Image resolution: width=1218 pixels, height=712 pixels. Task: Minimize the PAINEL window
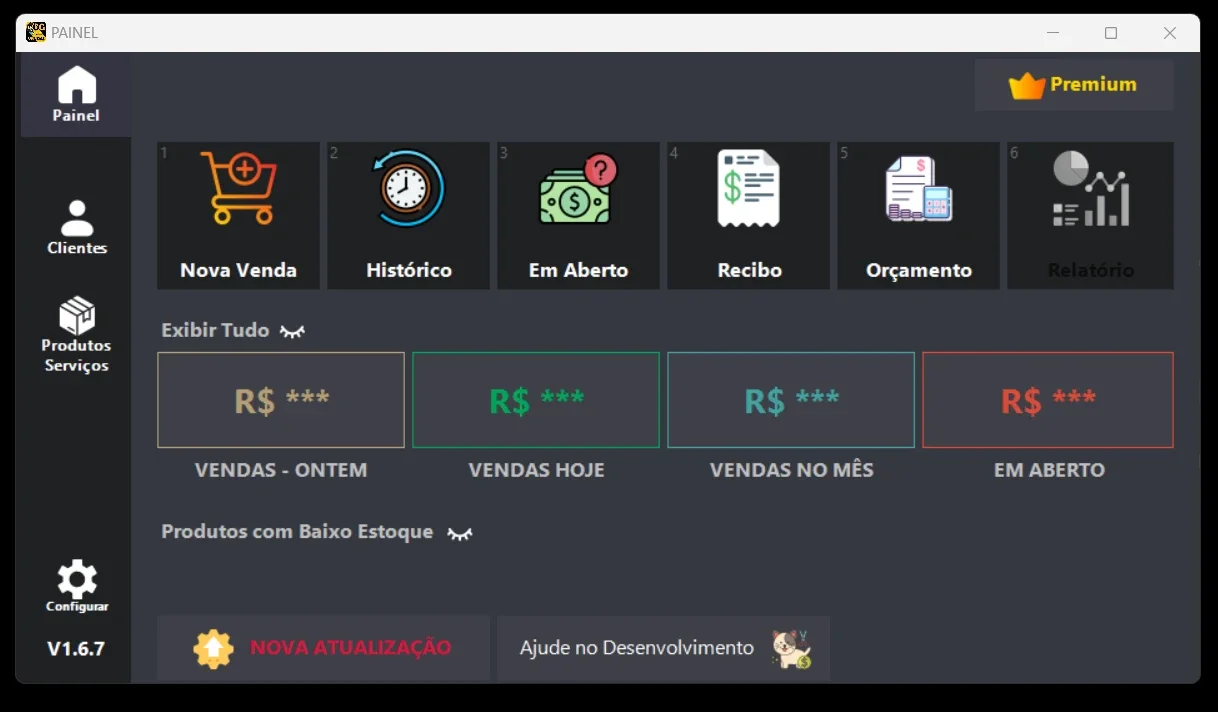1053,33
